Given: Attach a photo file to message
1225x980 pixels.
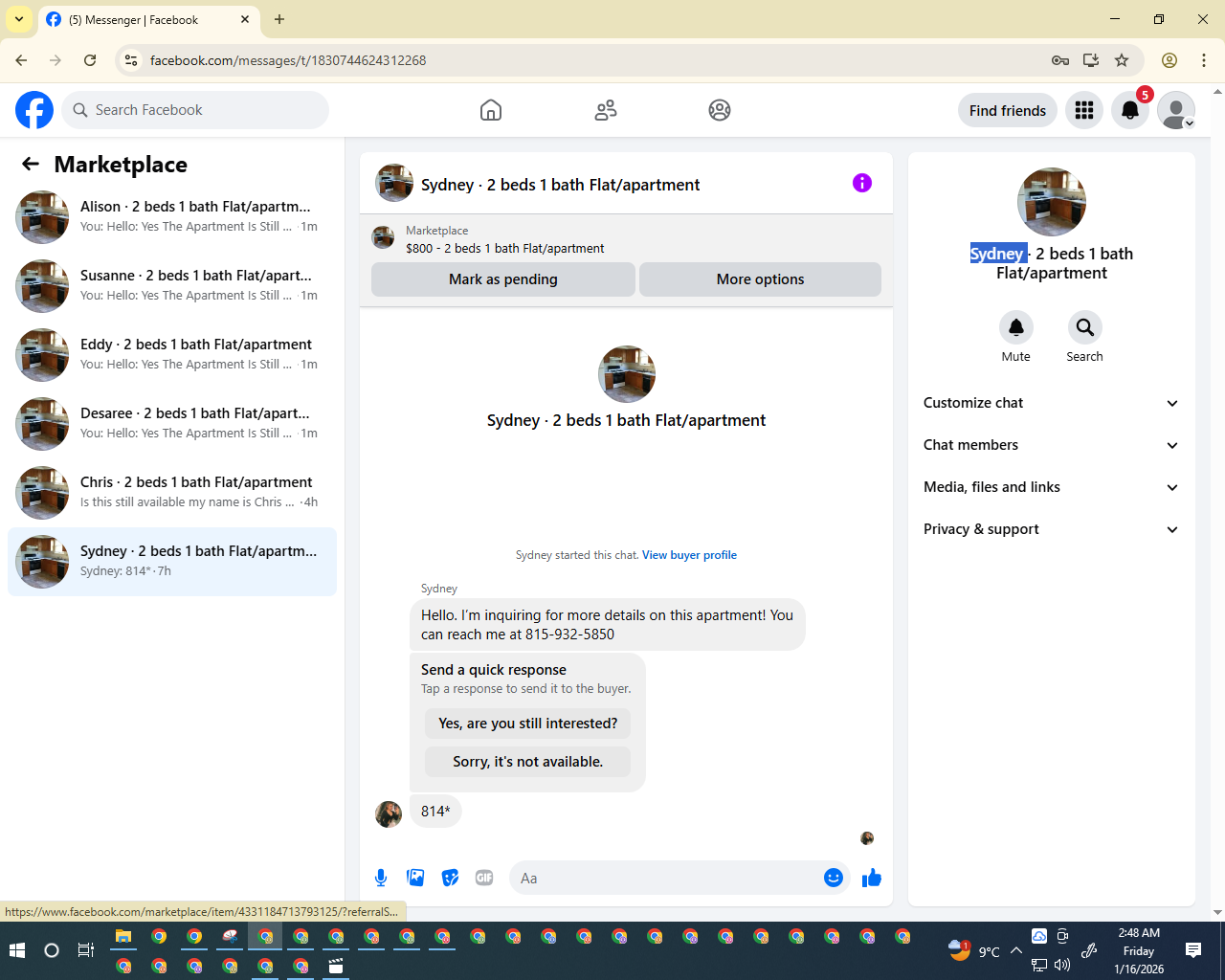Looking at the screenshot, I should pos(415,878).
